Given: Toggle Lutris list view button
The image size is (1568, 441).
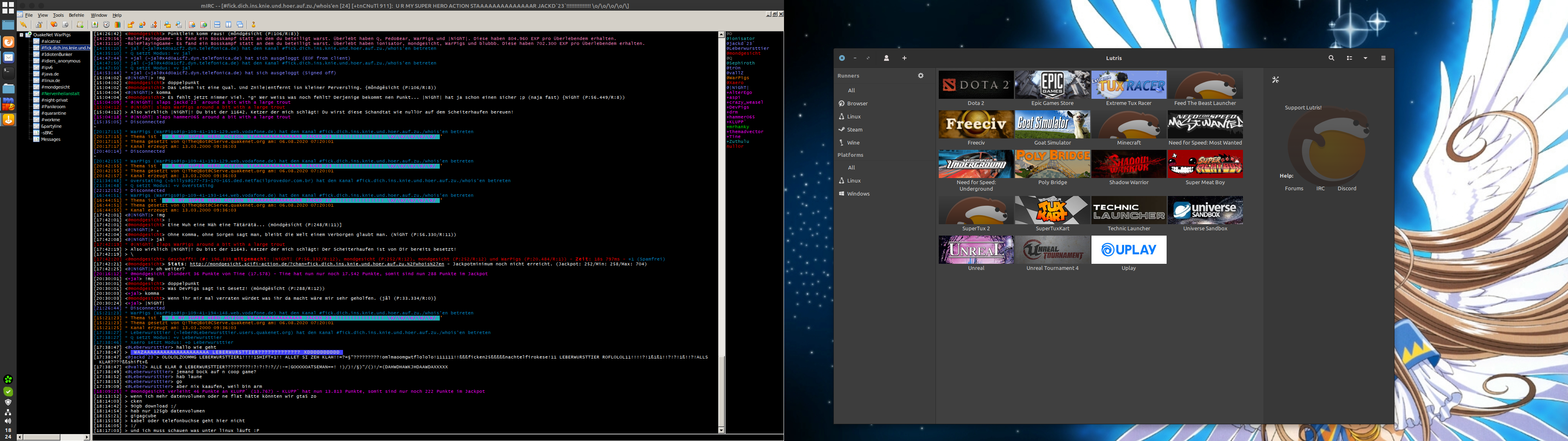Looking at the screenshot, I should 1350,58.
